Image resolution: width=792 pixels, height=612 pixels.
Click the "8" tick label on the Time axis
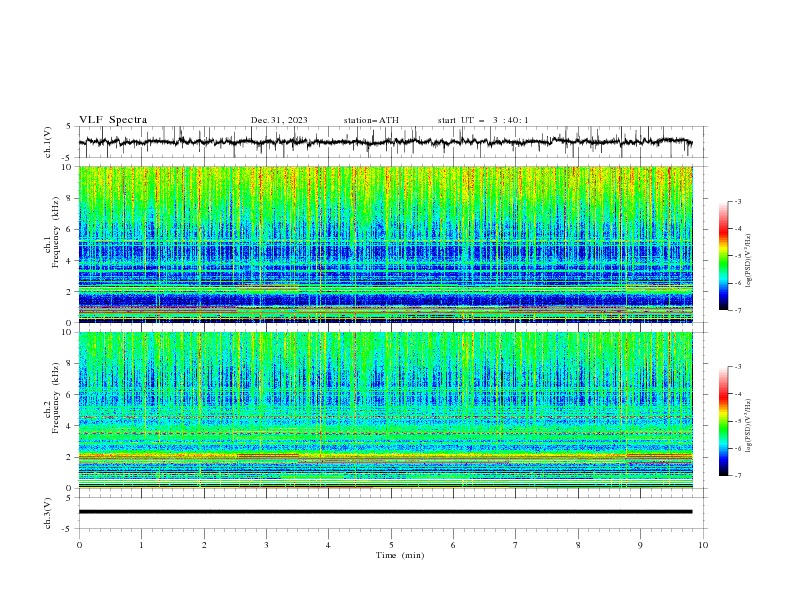(x=578, y=545)
